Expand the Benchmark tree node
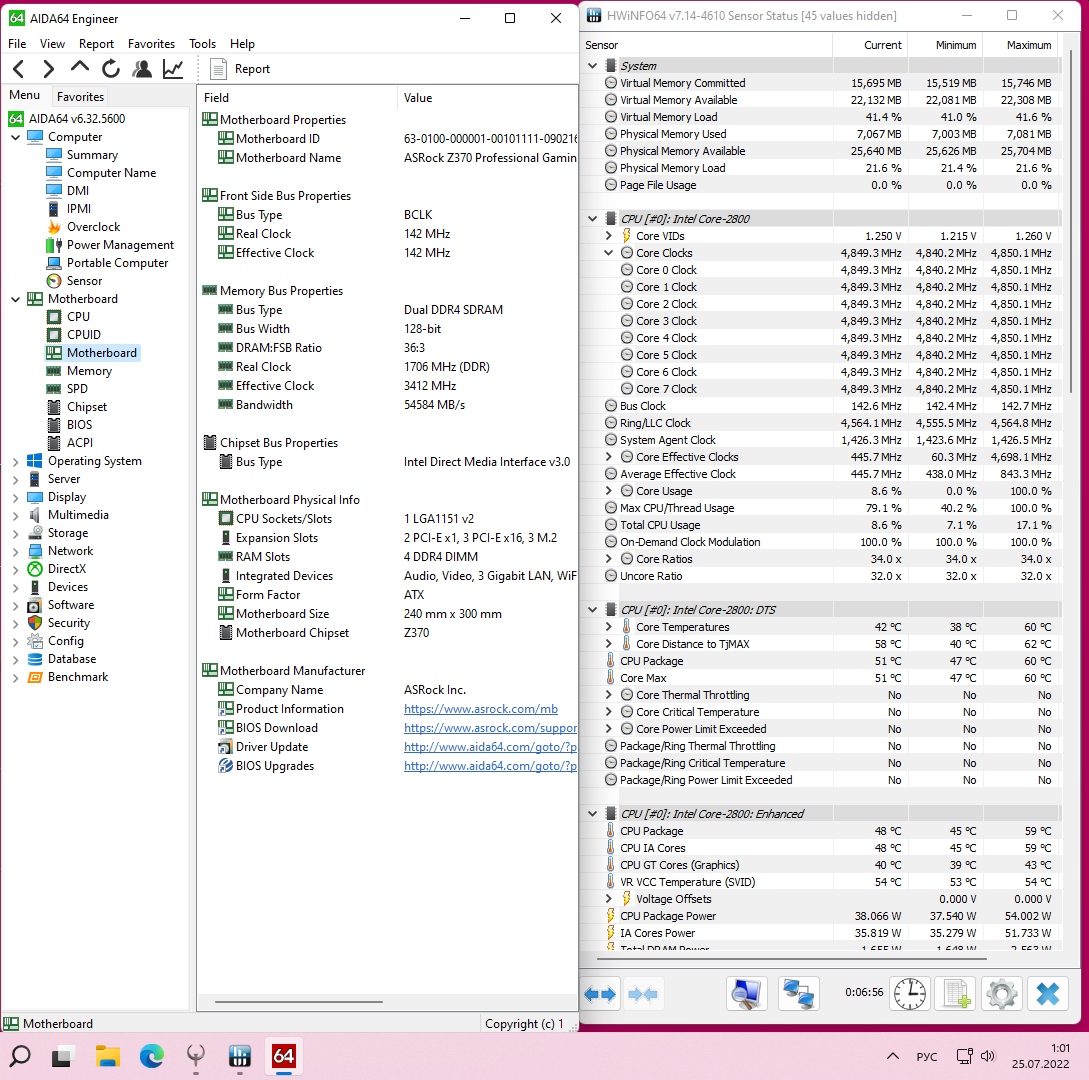 click(x=15, y=677)
